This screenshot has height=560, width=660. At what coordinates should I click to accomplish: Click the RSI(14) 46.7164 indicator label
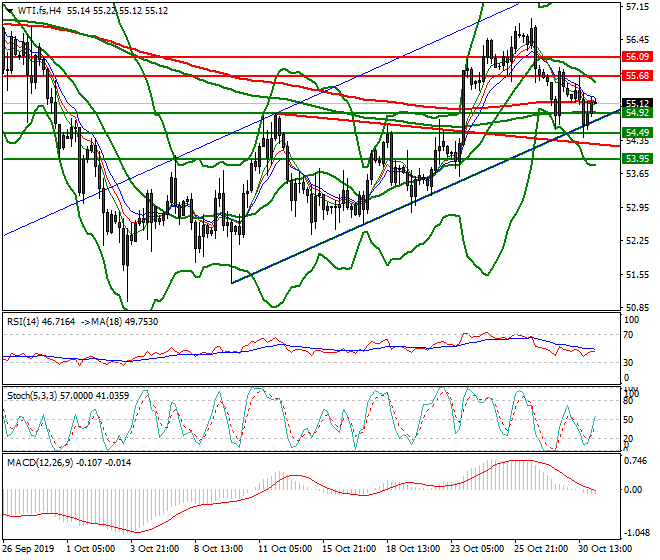pos(41,322)
